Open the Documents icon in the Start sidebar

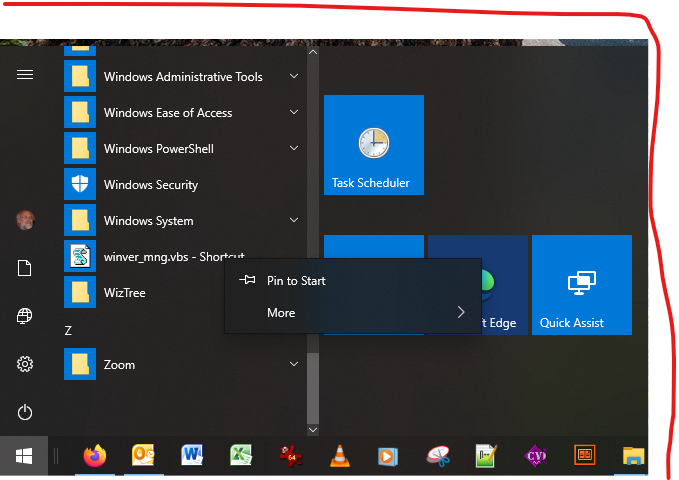(x=25, y=268)
